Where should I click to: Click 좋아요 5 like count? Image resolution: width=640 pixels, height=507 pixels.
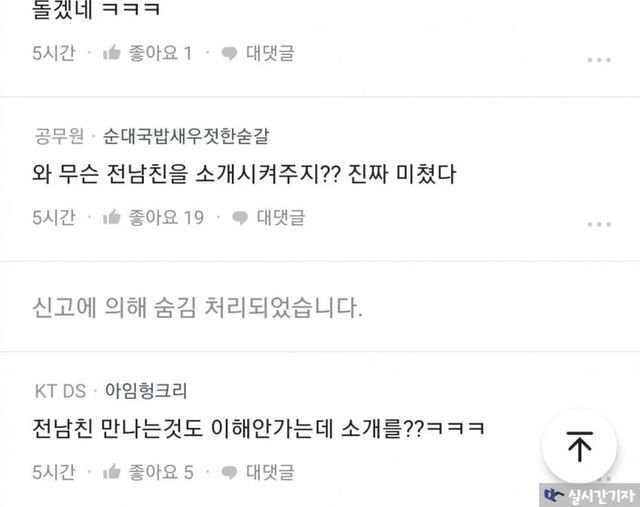coord(161,472)
